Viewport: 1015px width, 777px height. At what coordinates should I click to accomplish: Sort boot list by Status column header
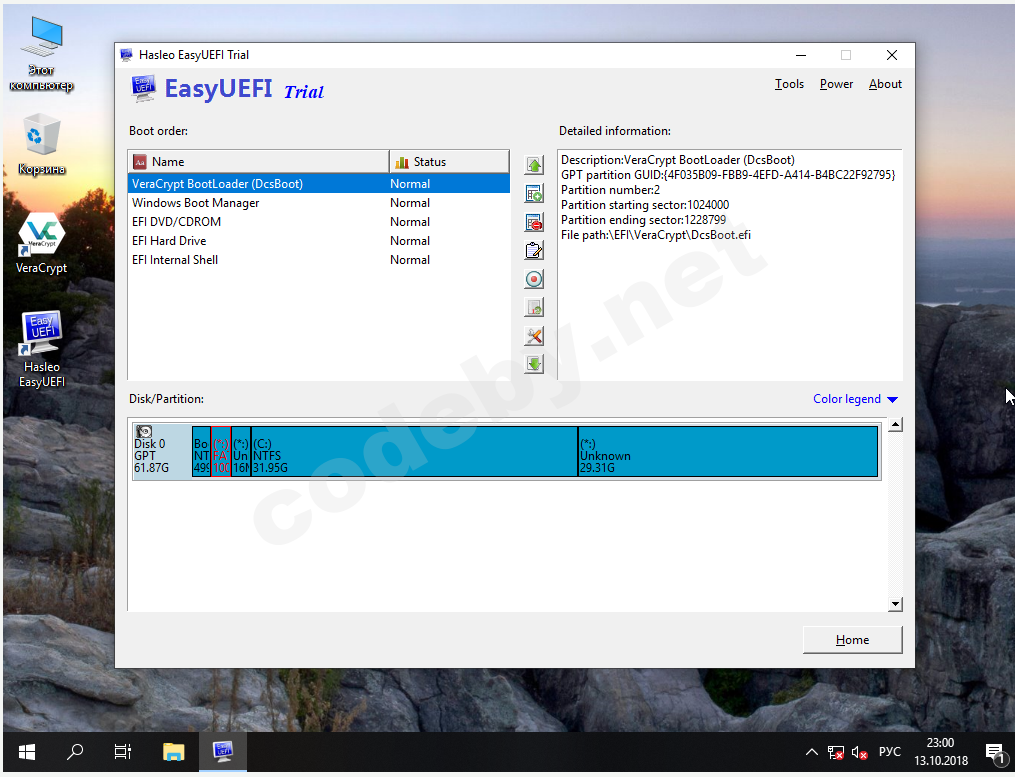449,162
